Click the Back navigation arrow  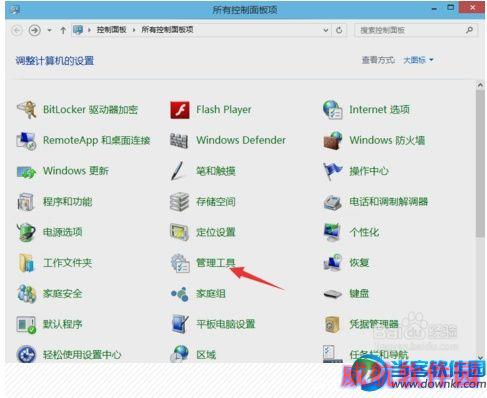tap(16, 30)
